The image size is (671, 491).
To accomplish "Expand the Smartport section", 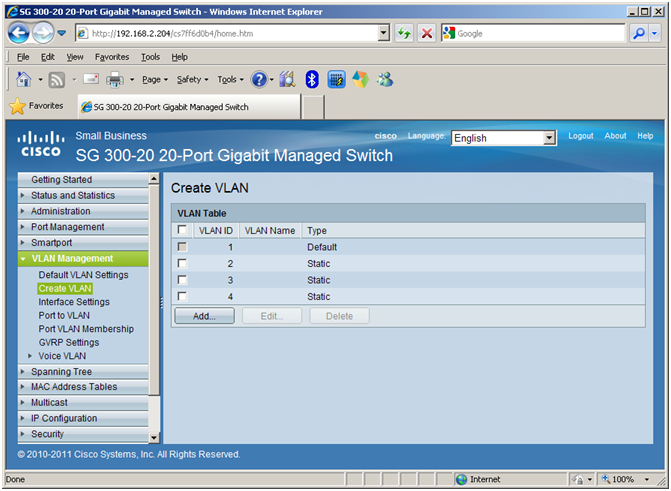I will (x=23, y=243).
